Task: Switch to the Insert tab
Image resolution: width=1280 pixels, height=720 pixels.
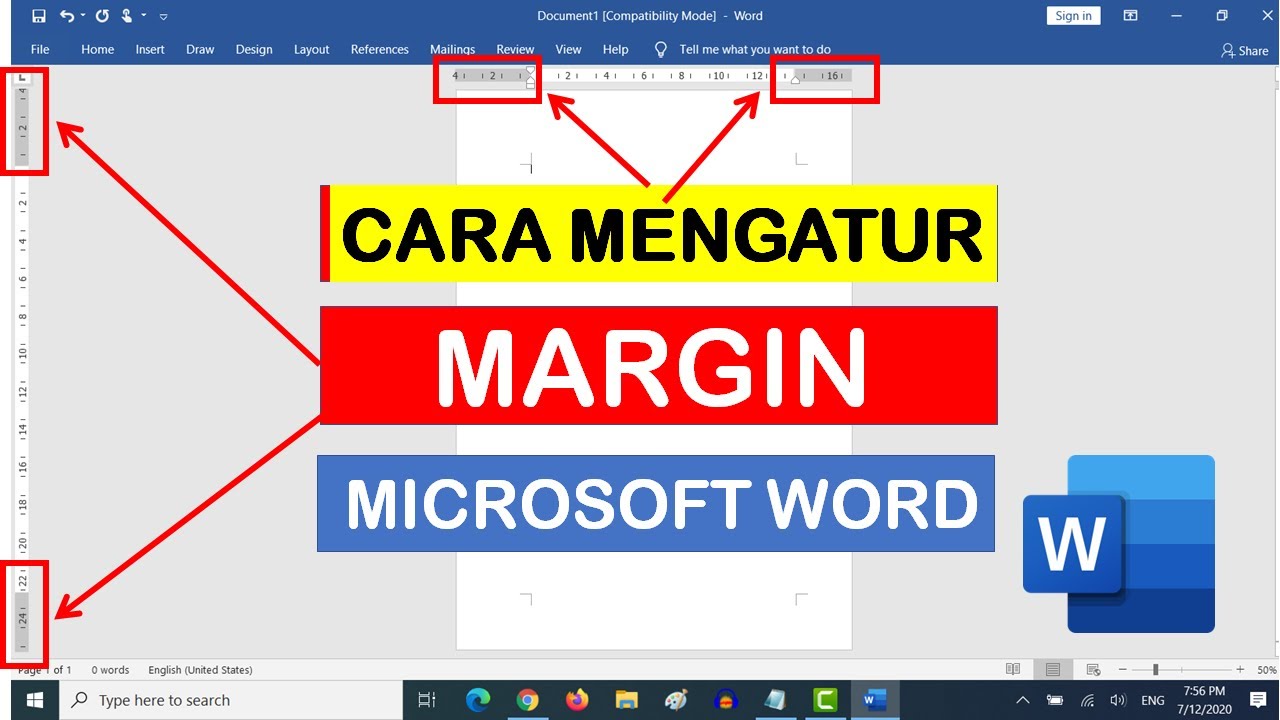Action: (150, 49)
